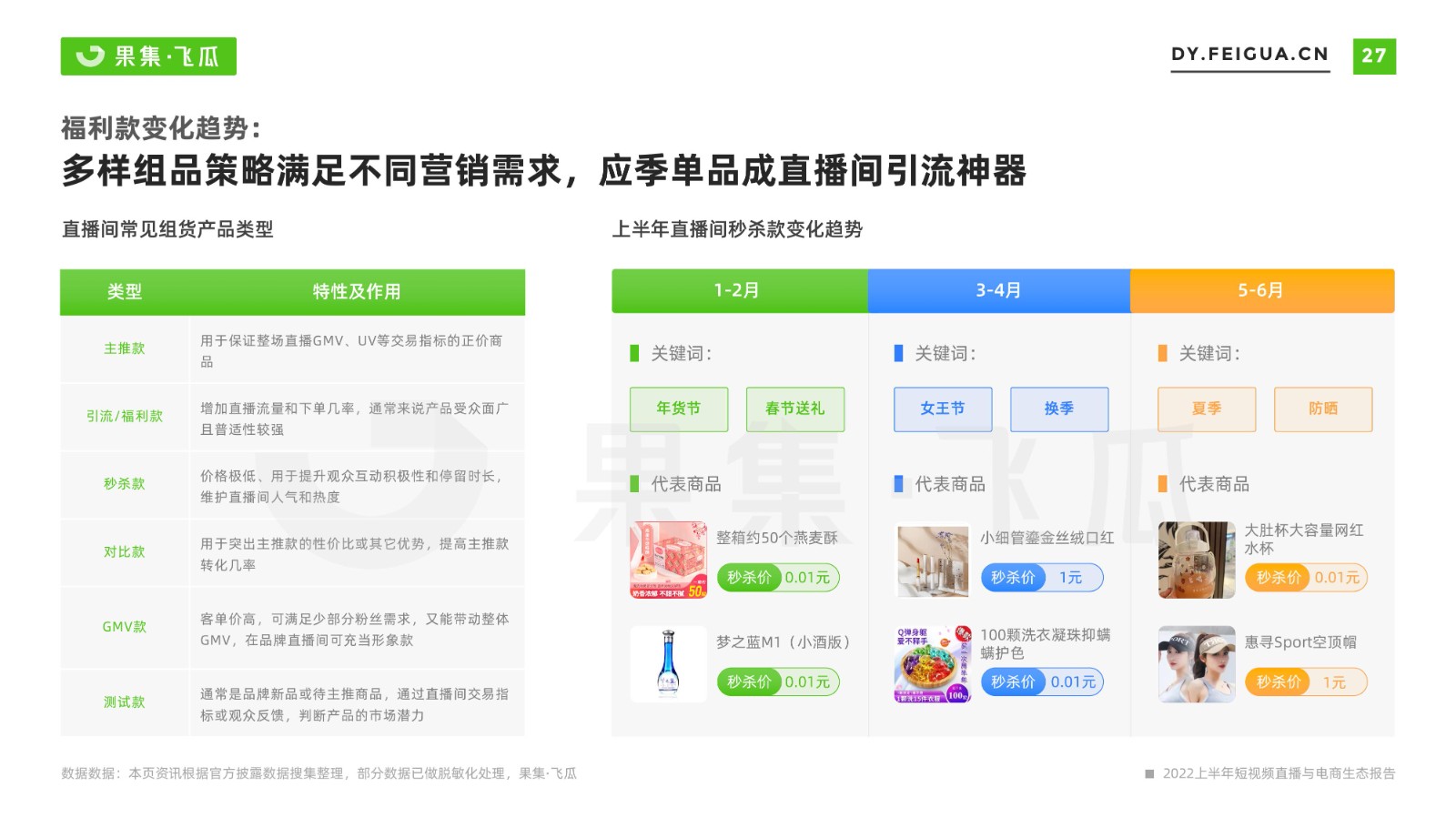Click the 年货节 keyword tag

click(679, 409)
